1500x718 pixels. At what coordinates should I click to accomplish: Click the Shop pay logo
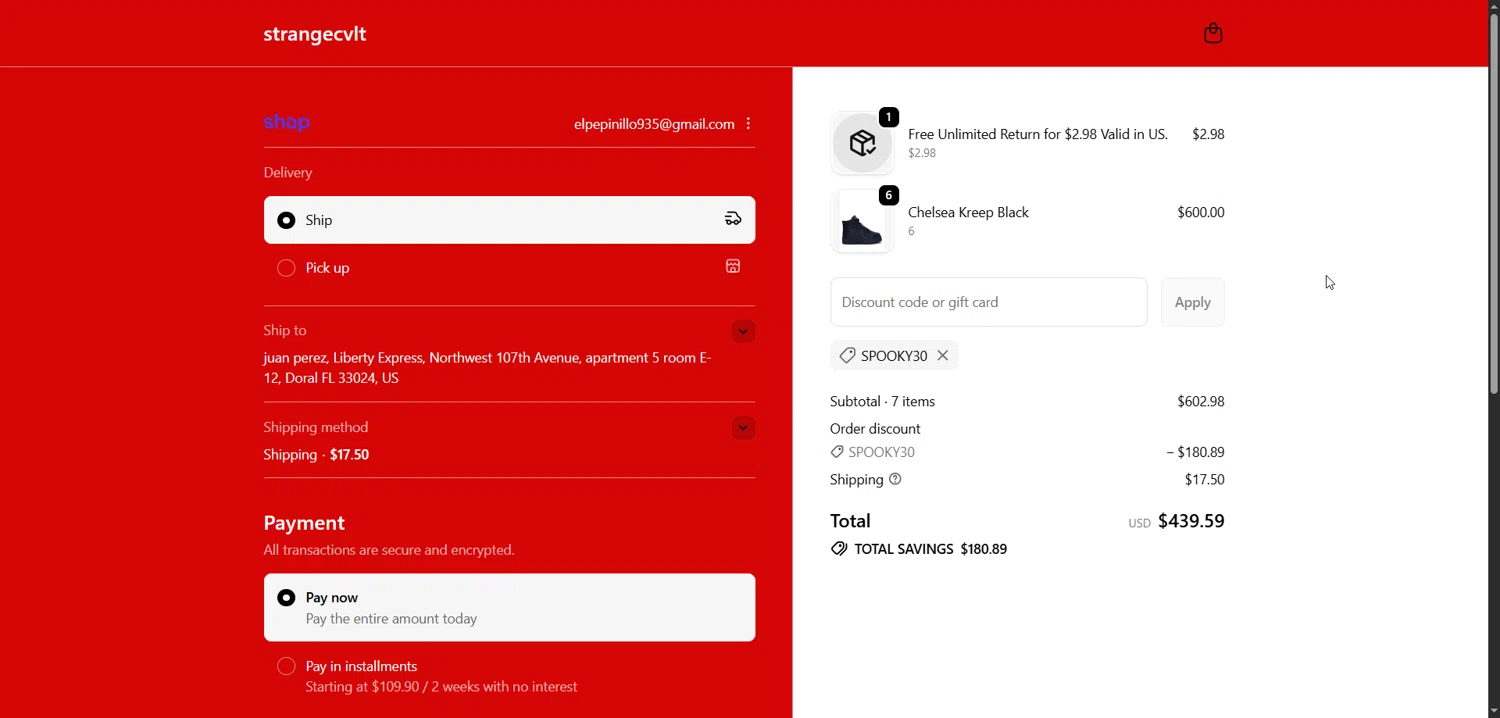[287, 123]
